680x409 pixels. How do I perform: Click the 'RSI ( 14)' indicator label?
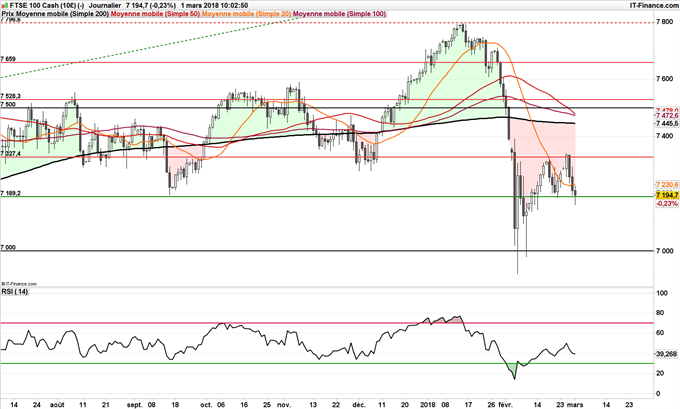pos(15,291)
